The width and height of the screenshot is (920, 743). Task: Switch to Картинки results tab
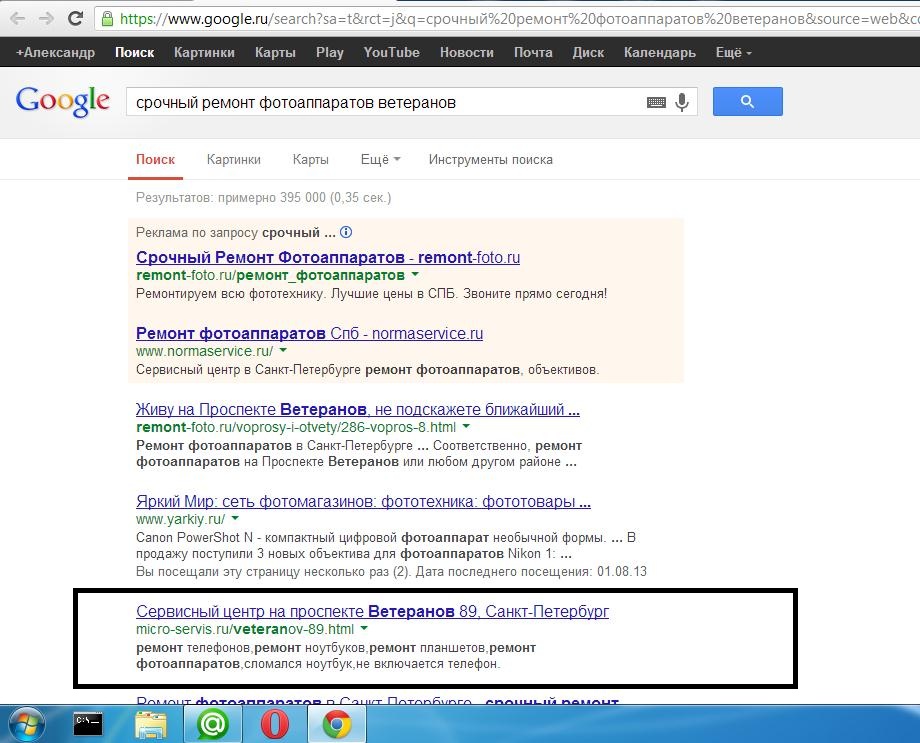234,160
